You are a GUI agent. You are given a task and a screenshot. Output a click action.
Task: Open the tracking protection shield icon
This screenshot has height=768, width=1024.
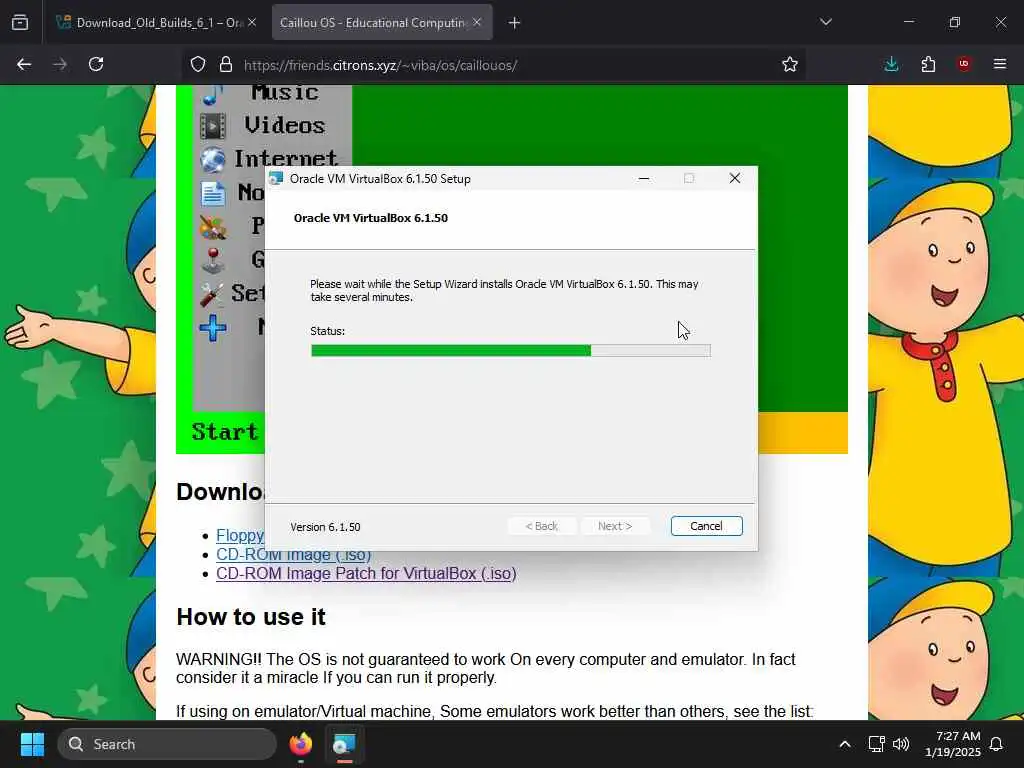[x=198, y=65]
